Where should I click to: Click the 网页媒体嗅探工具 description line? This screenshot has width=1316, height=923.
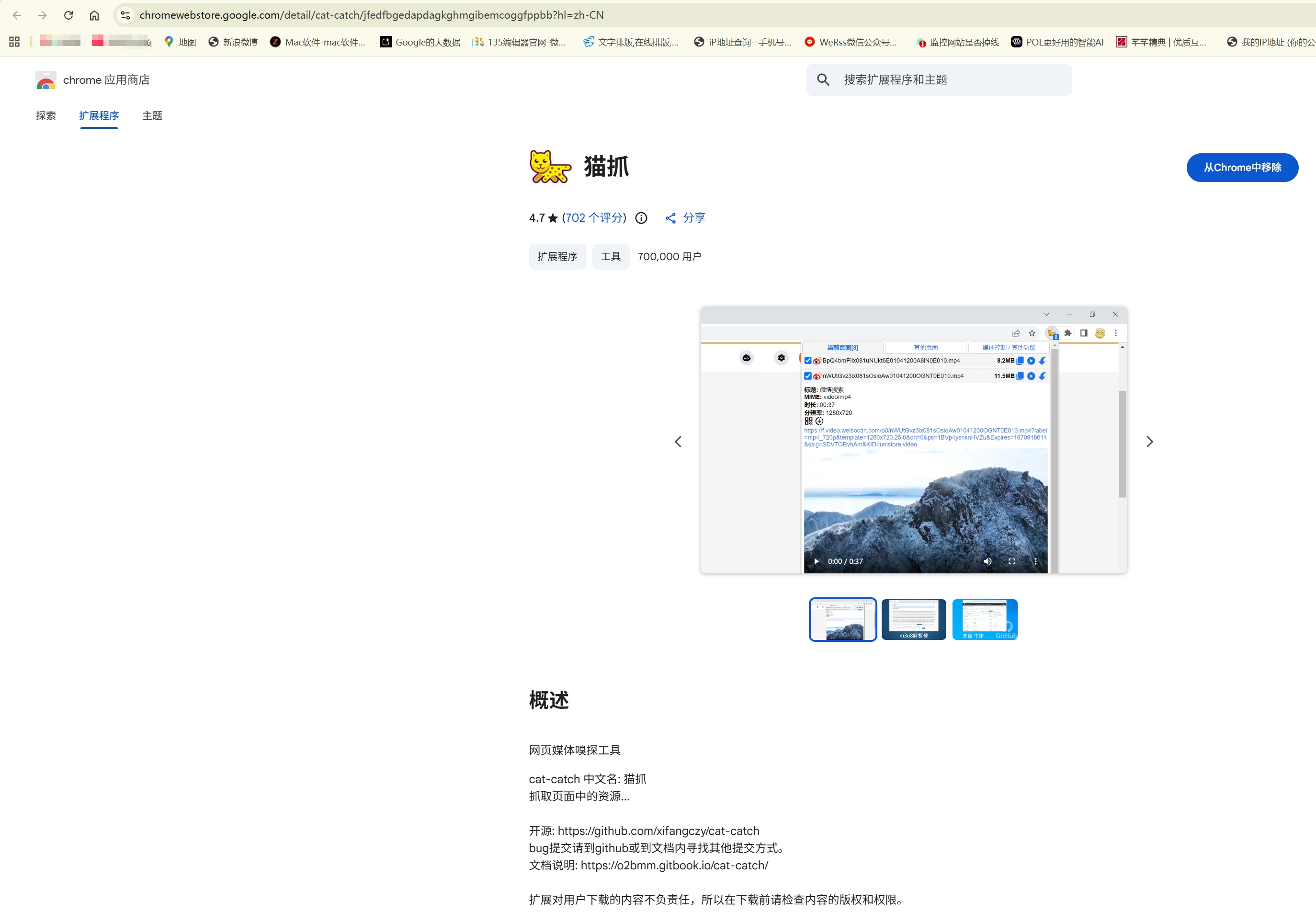click(575, 751)
